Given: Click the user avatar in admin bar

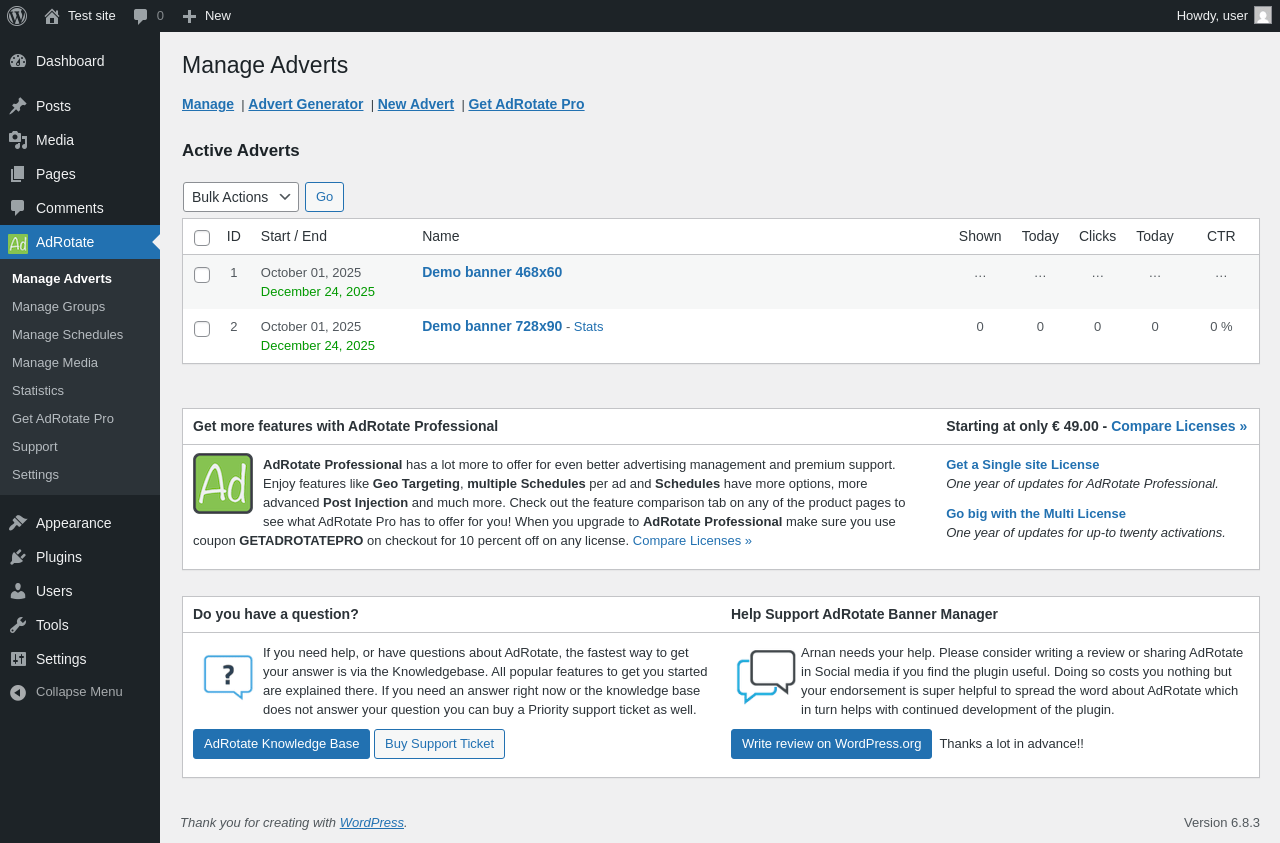Looking at the screenshot, I should (x=1263, y=15).
